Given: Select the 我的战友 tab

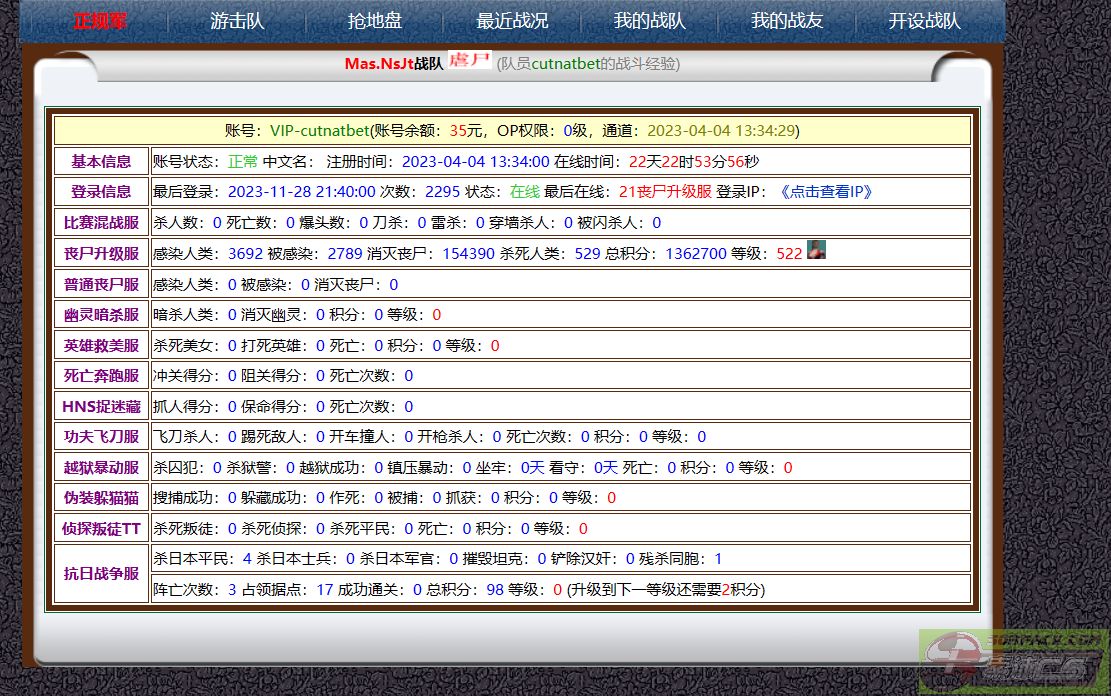Looking at the screenshot, I should [x=787, y=21].
